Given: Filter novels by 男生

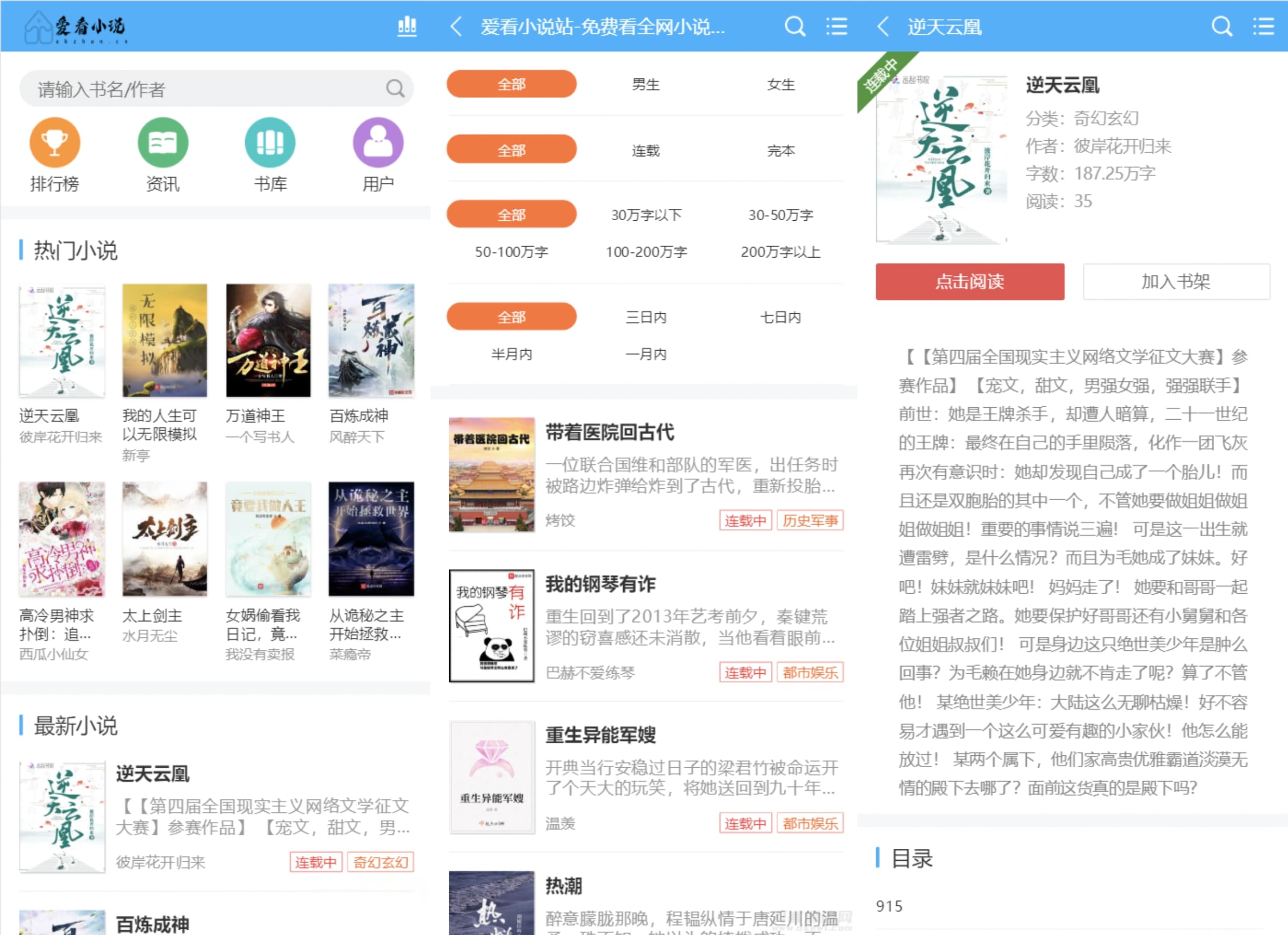Looking at the screenshot, I should click(646, 84).
